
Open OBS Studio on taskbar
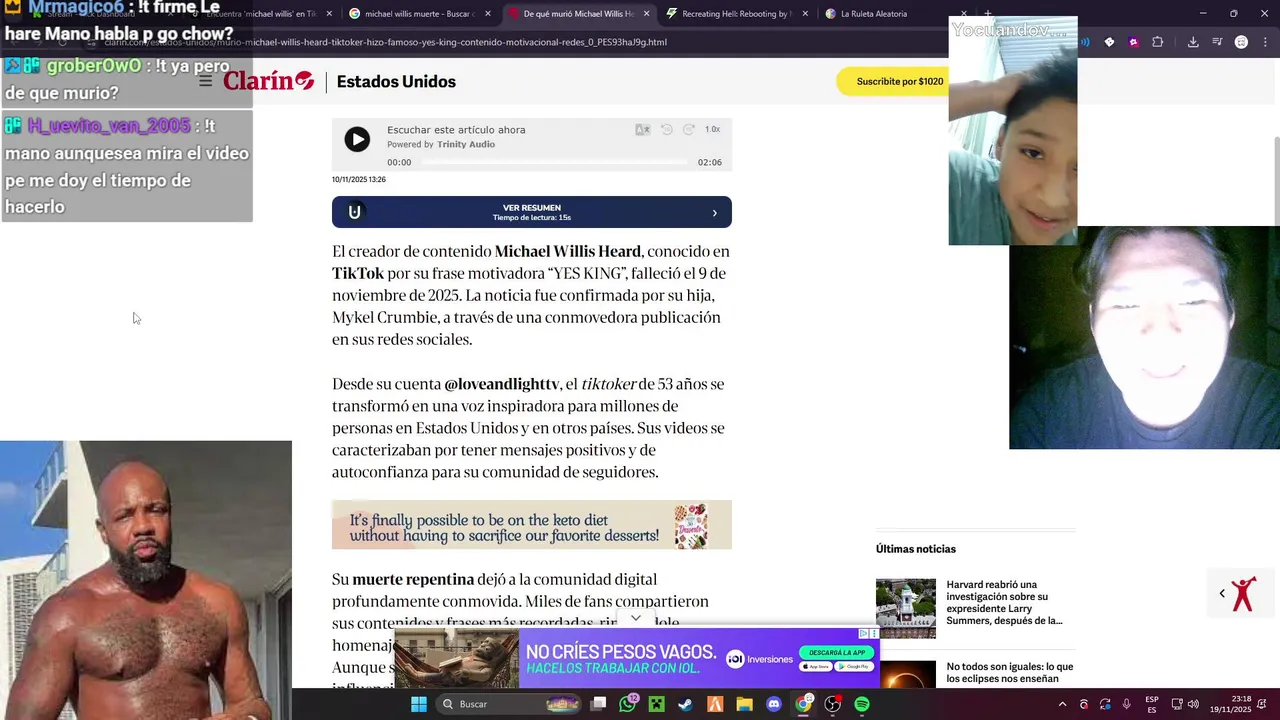[x=832, y=704]
